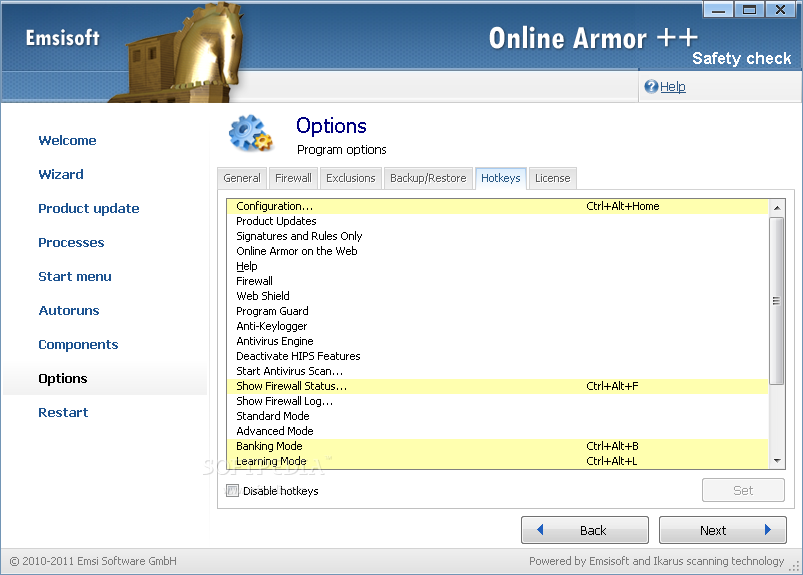Select the Standard Mode row
The height and width of the screenshot is (575, 803).
point(497,416)
